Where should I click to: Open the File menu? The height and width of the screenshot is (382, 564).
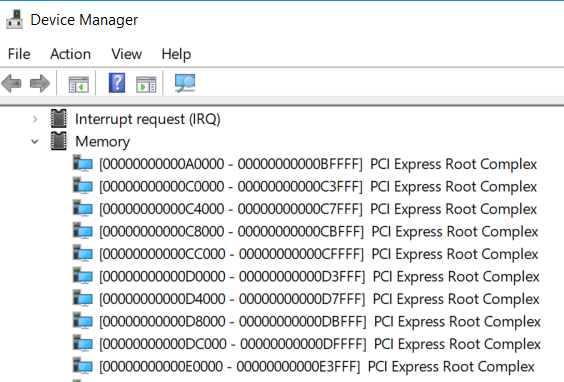(19, 54)
